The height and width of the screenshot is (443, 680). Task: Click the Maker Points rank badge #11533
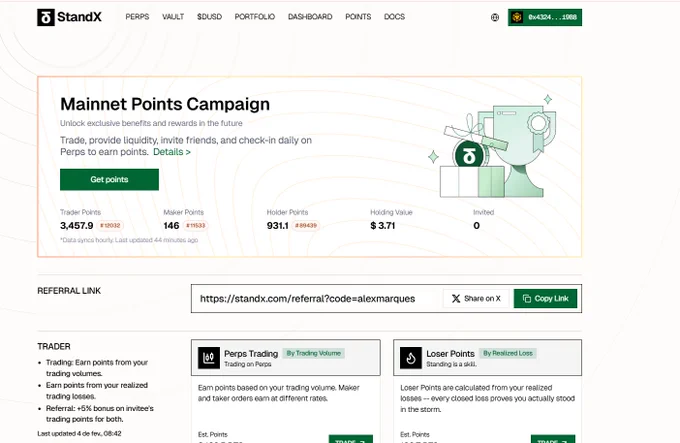click(196, 225)
